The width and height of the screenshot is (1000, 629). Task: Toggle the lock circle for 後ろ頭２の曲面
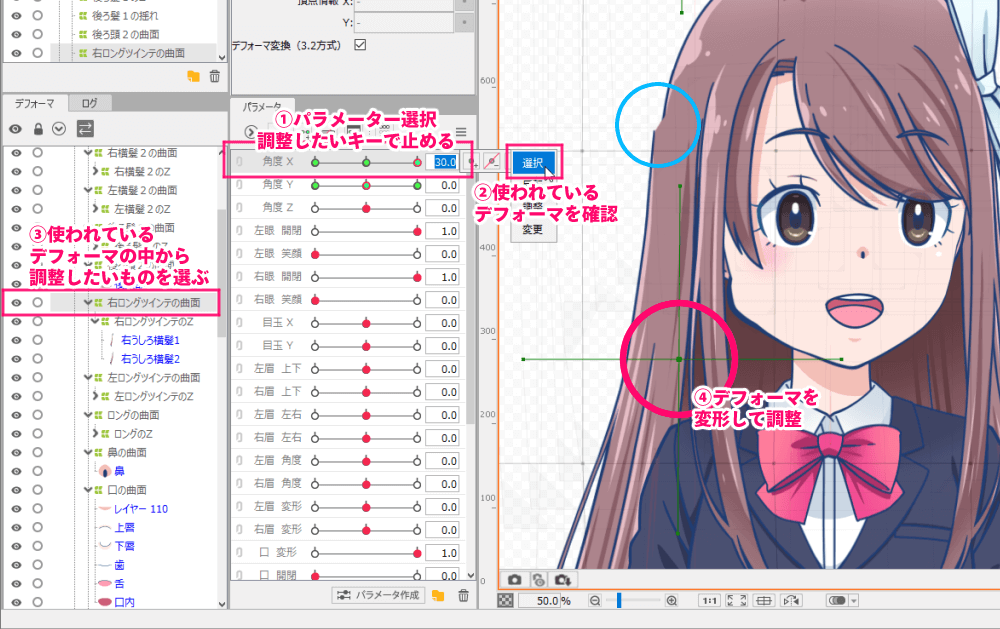click(x=38, y=34)
